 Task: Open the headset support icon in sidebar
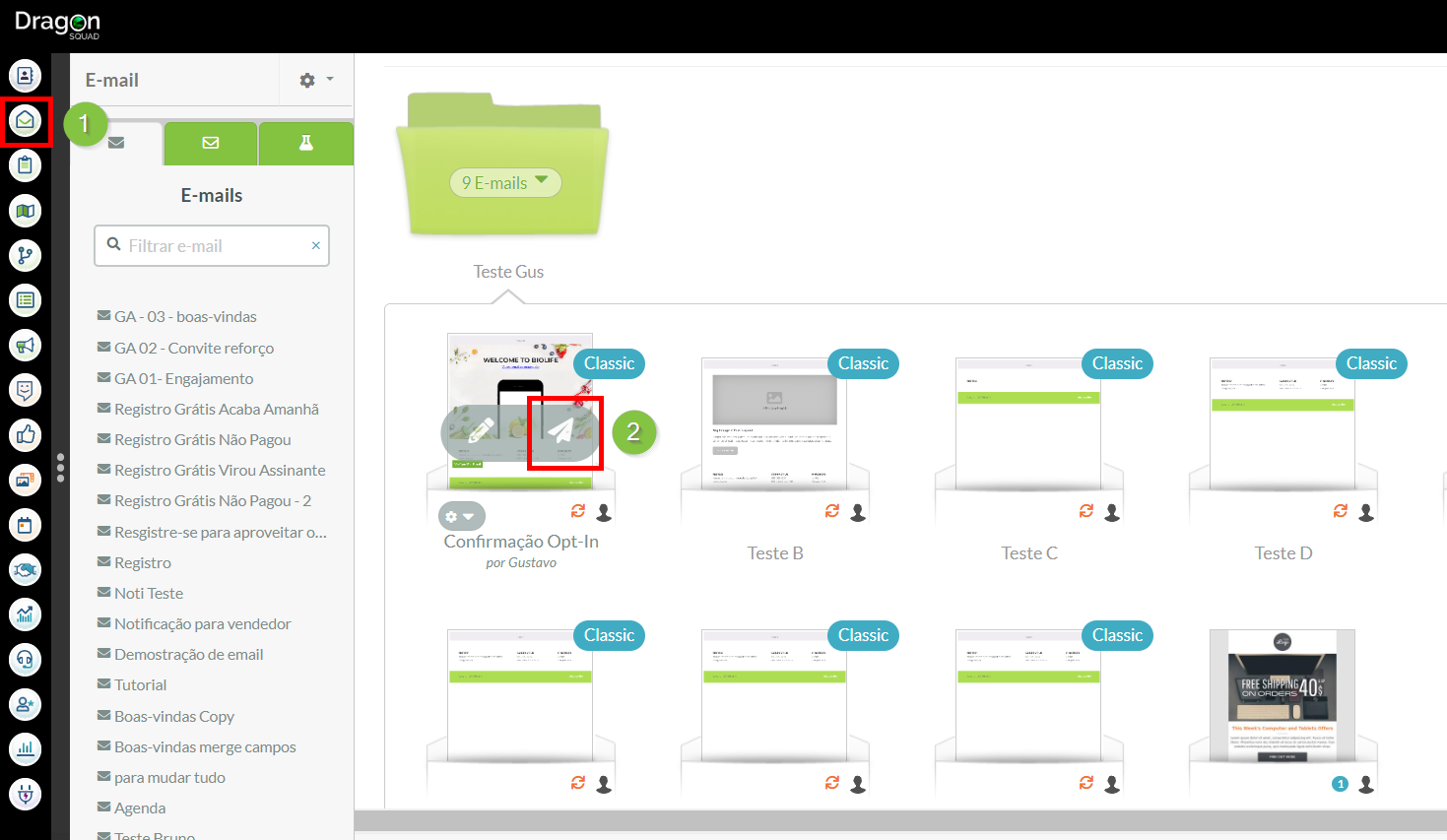coord(25,660)
